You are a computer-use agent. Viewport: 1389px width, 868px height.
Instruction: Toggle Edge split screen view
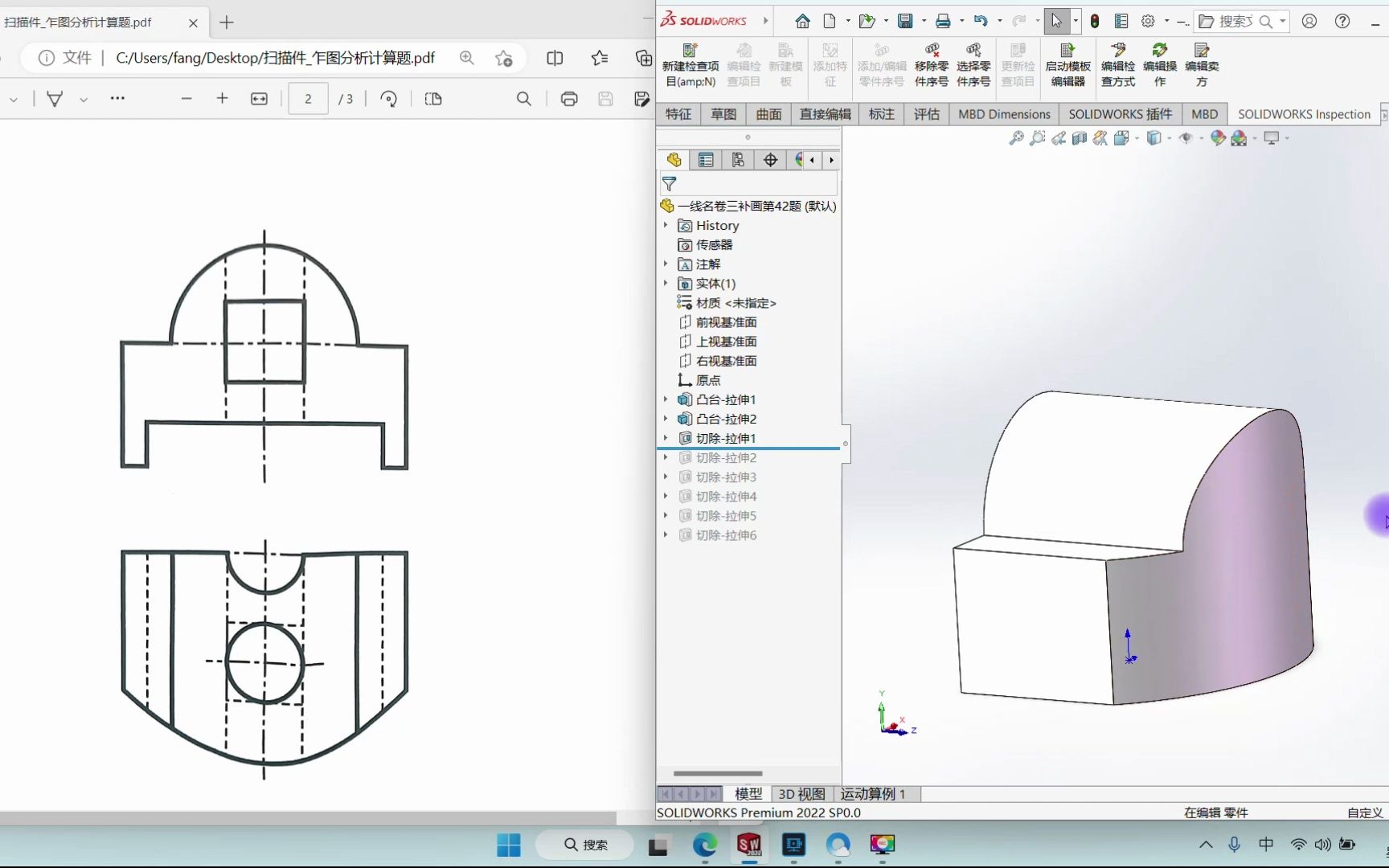(555, 58)
